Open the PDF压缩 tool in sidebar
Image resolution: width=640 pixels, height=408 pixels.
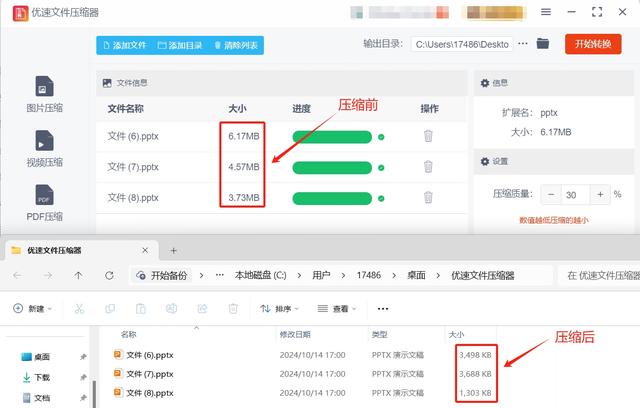point(44,203)
